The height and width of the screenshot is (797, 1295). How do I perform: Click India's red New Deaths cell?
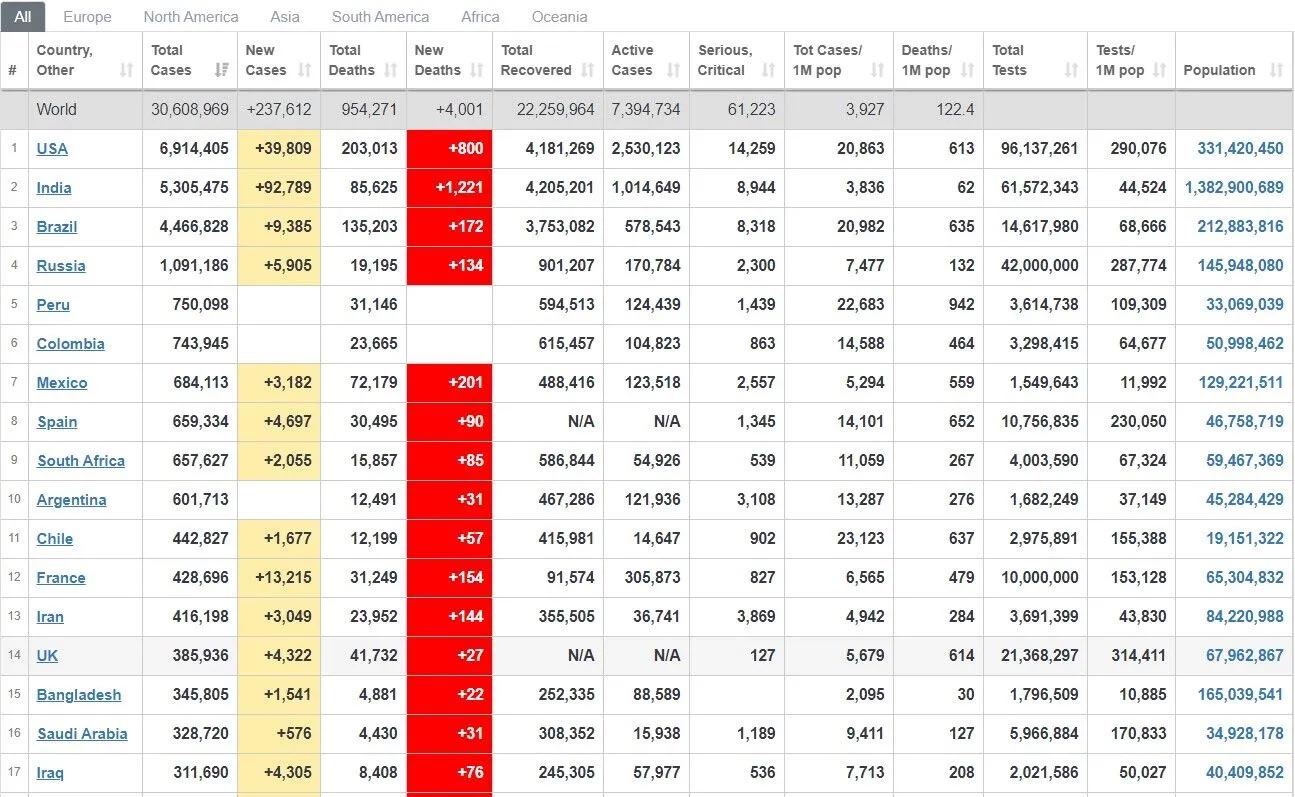[449, 188]
